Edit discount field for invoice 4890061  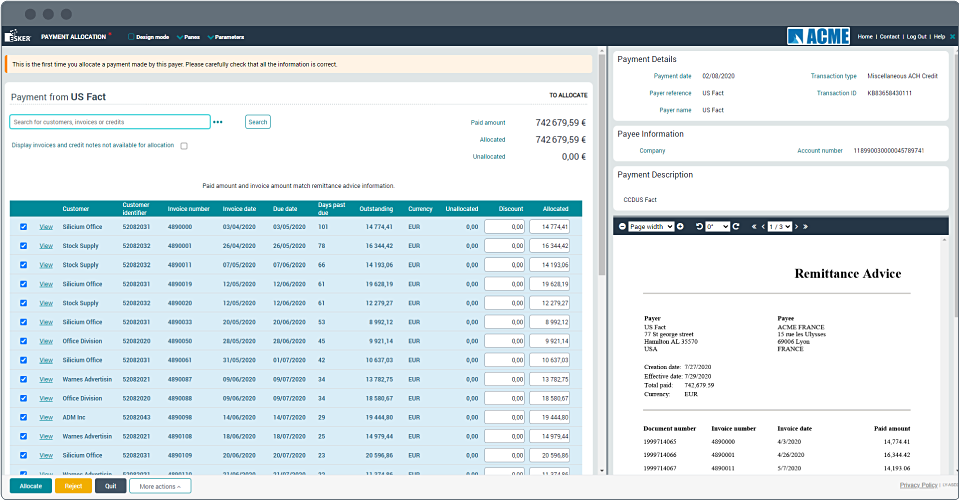(x=505, y=360)
